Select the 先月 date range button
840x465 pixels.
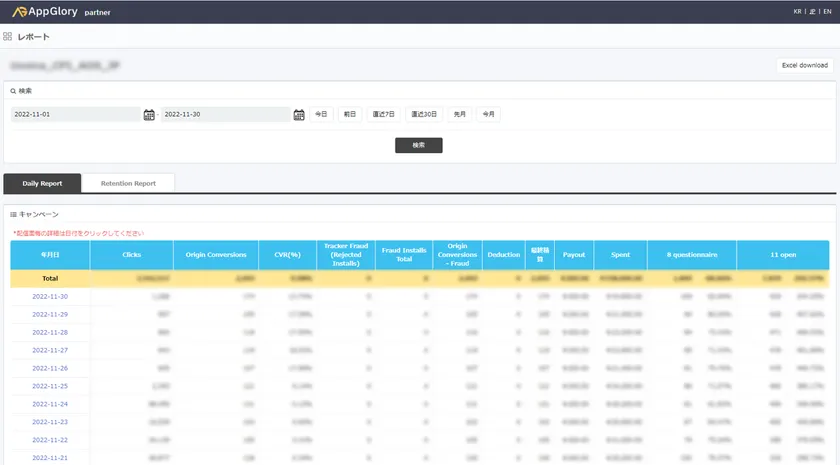point(459,114)
